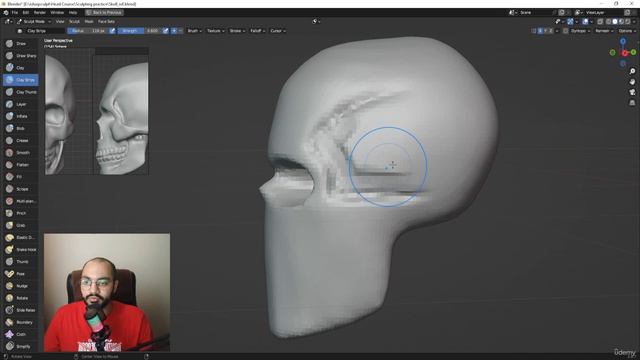Set brush direction to Add (plus)
Viewport: 640px width, 360px height.
[x=174, y=31]
